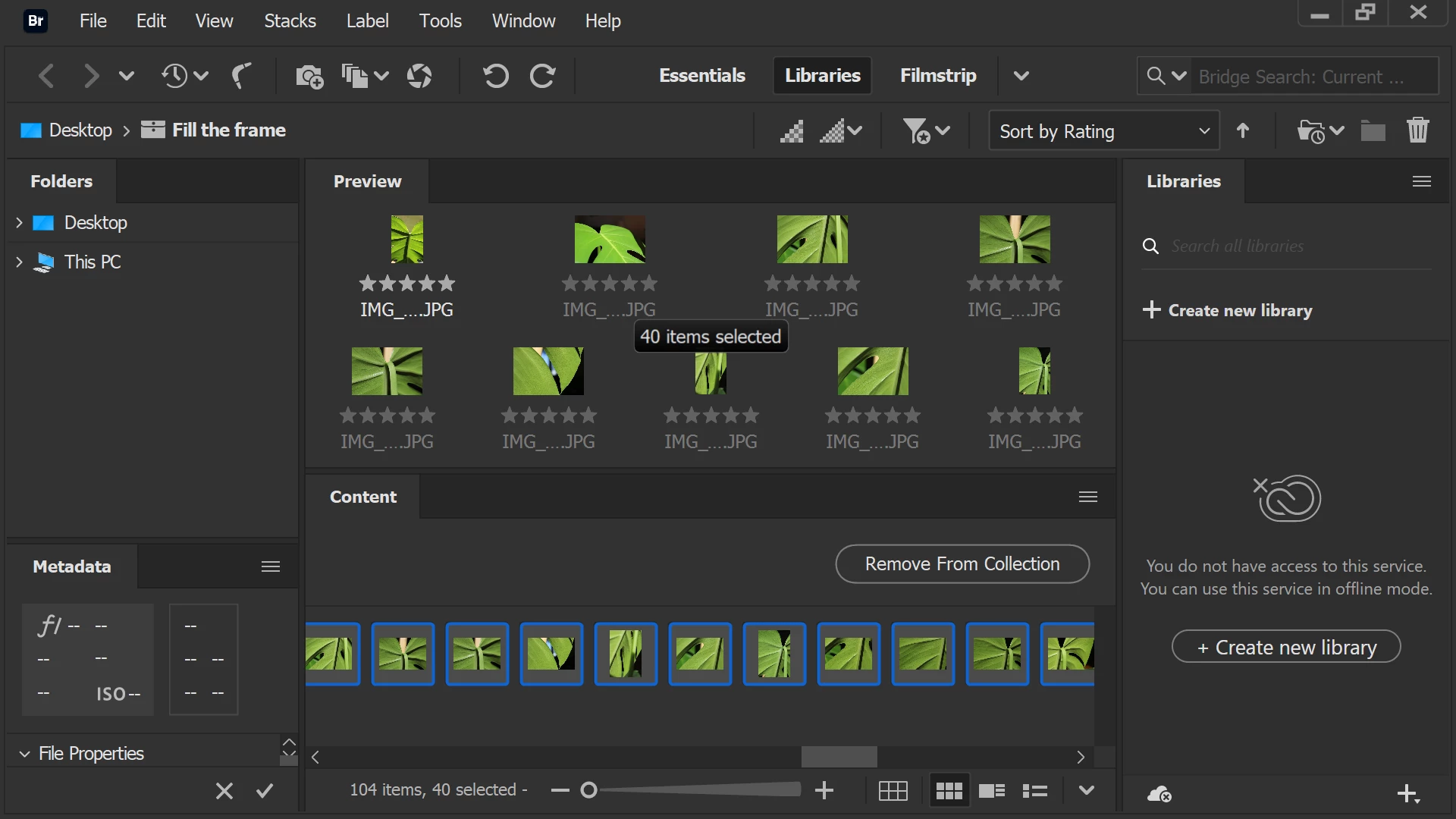Switch to list view
The image size is (1456, 819).
1034,791
